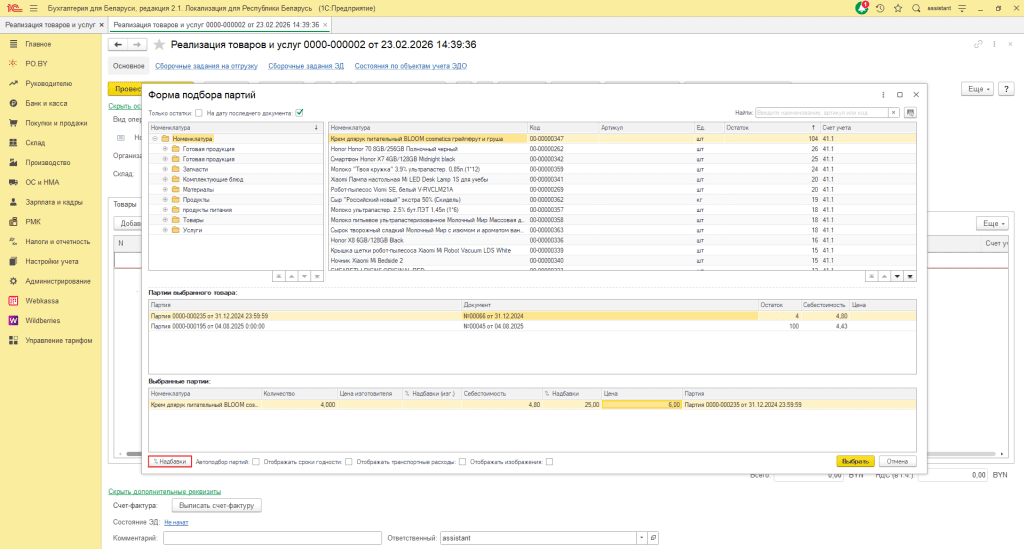Viewport: 1024px width, 549px height.
Task: Uncheck 'На дату последнего документа' checkbox
Action: (299, 113)
